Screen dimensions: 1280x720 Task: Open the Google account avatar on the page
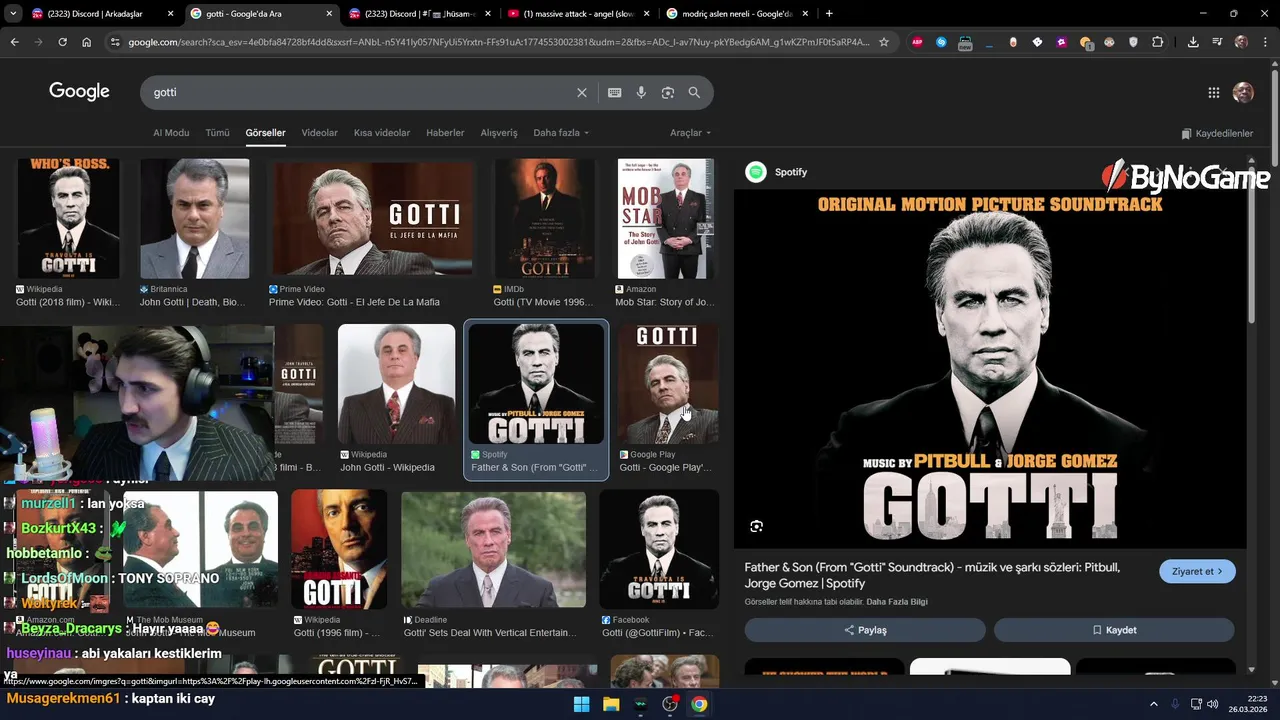1243,92
